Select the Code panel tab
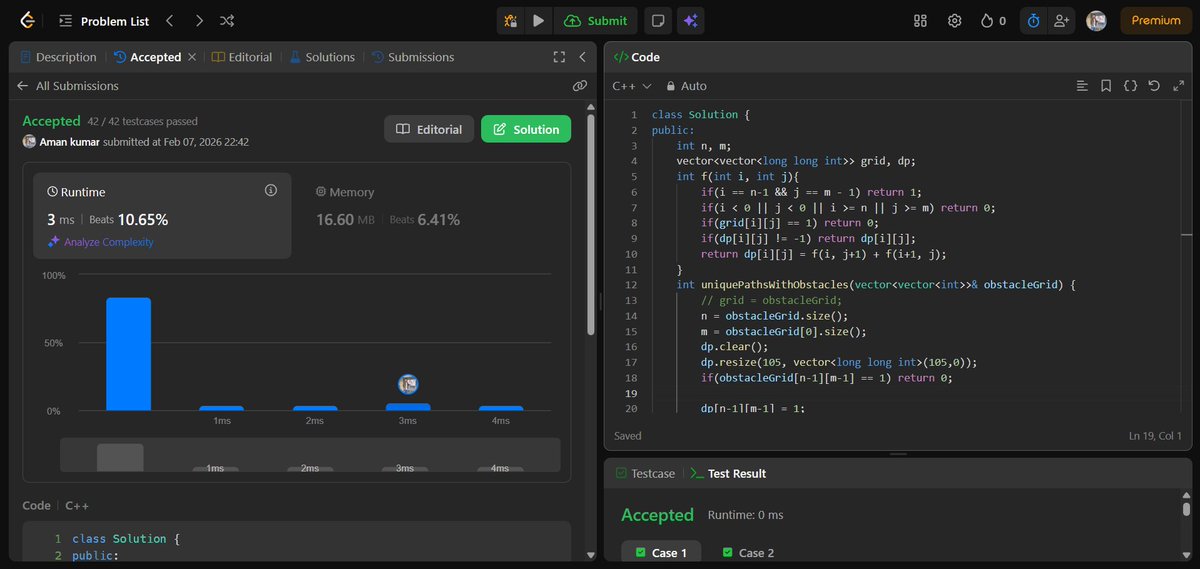The width and height of the screenshot is (1200, 569). pyautogui.click(x=636, y=57)
